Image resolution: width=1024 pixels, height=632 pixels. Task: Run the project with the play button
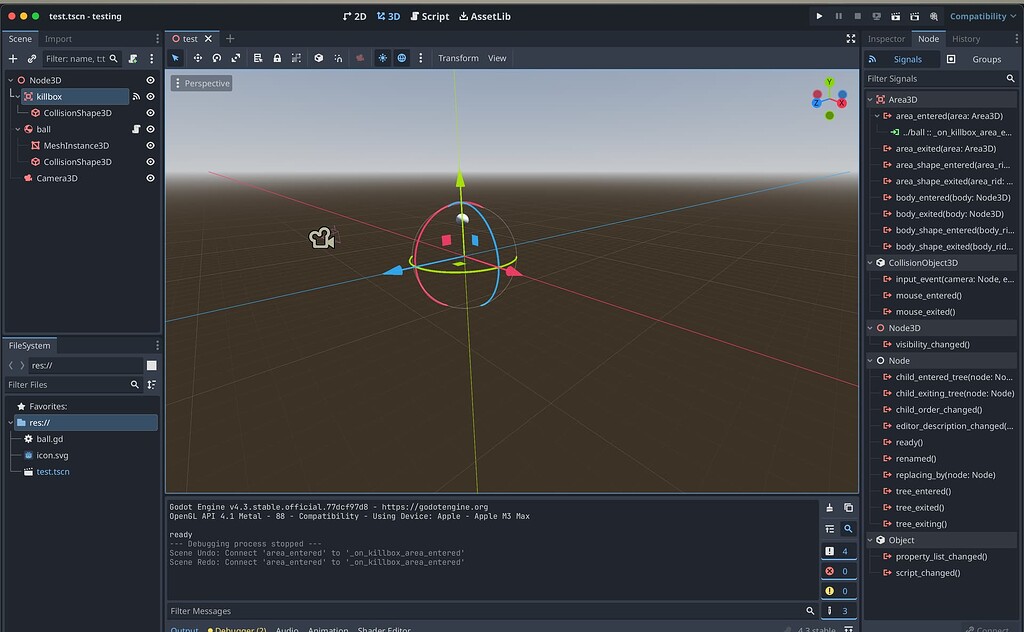coord(819,16)
